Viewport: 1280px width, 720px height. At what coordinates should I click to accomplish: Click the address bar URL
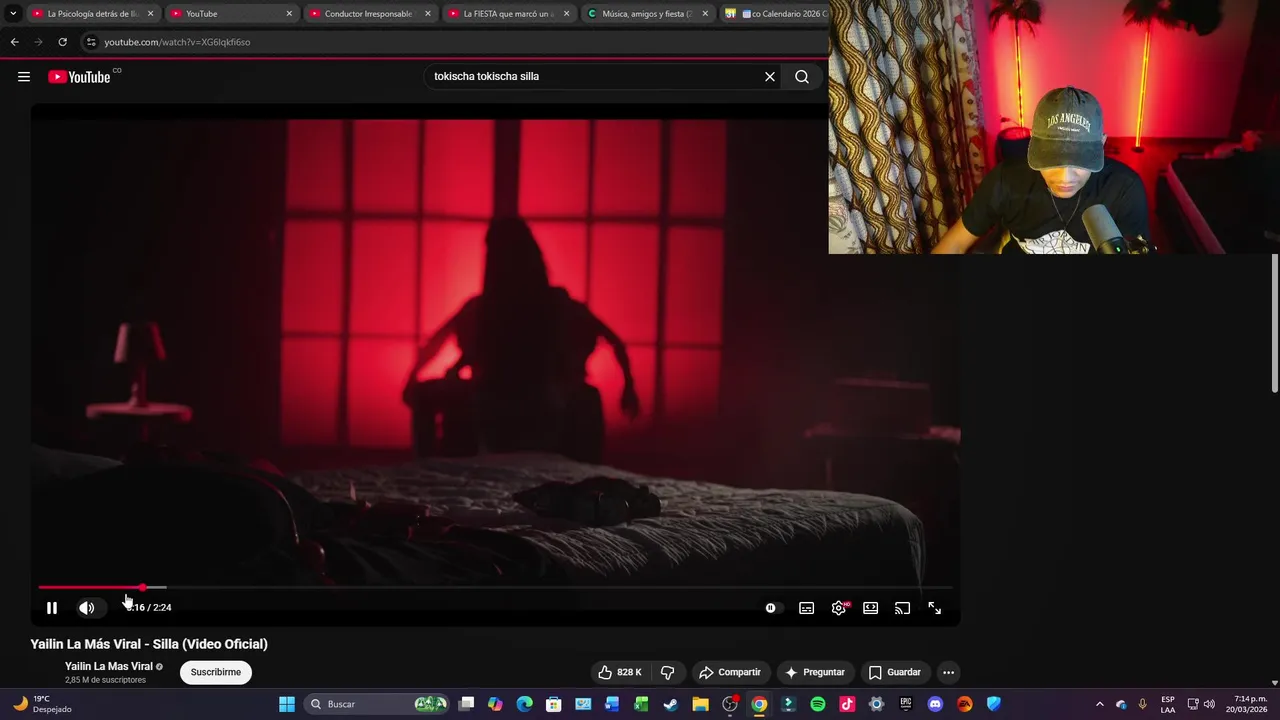coord(177,42)
